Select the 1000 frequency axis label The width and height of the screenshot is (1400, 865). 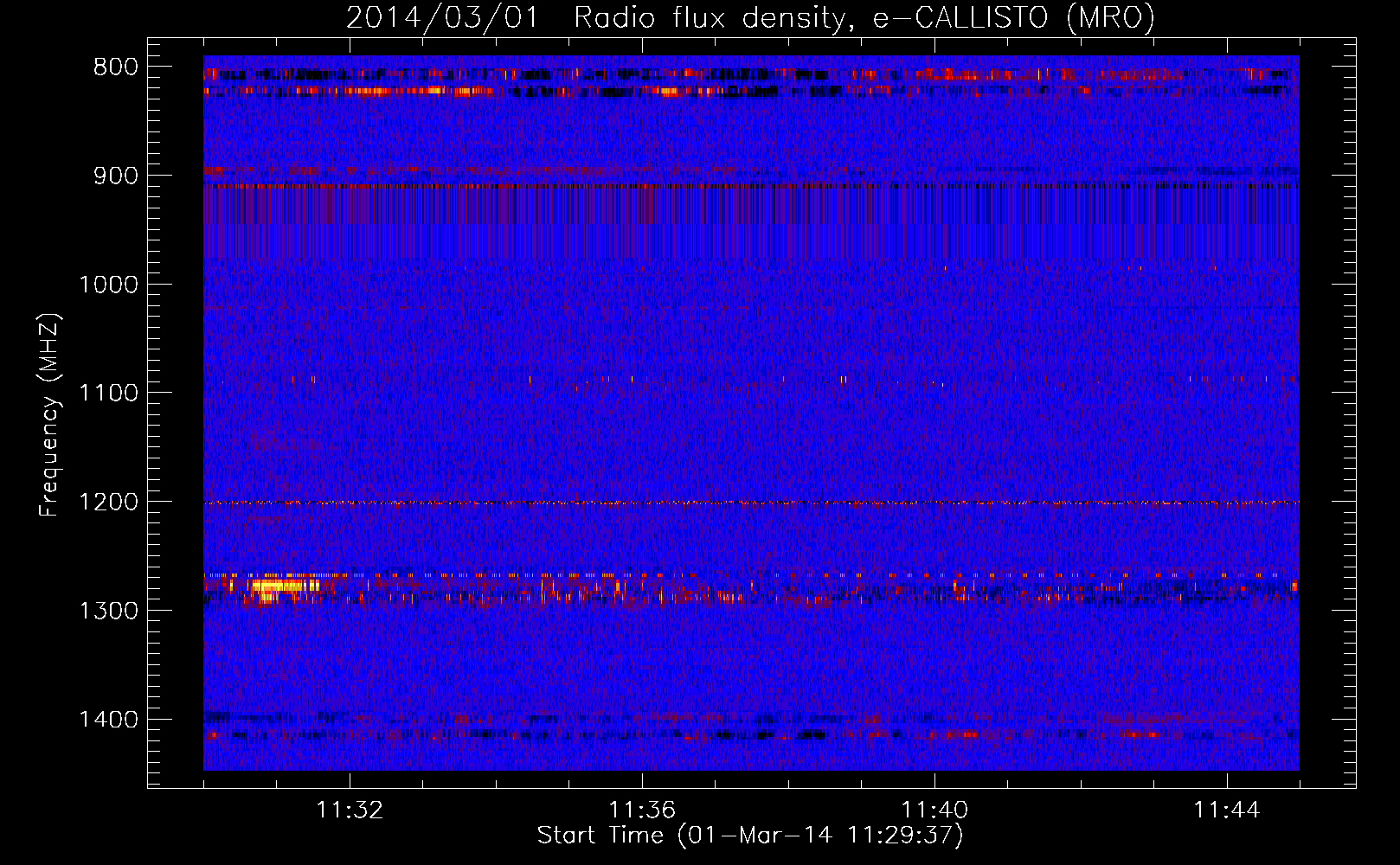point(108,285)
